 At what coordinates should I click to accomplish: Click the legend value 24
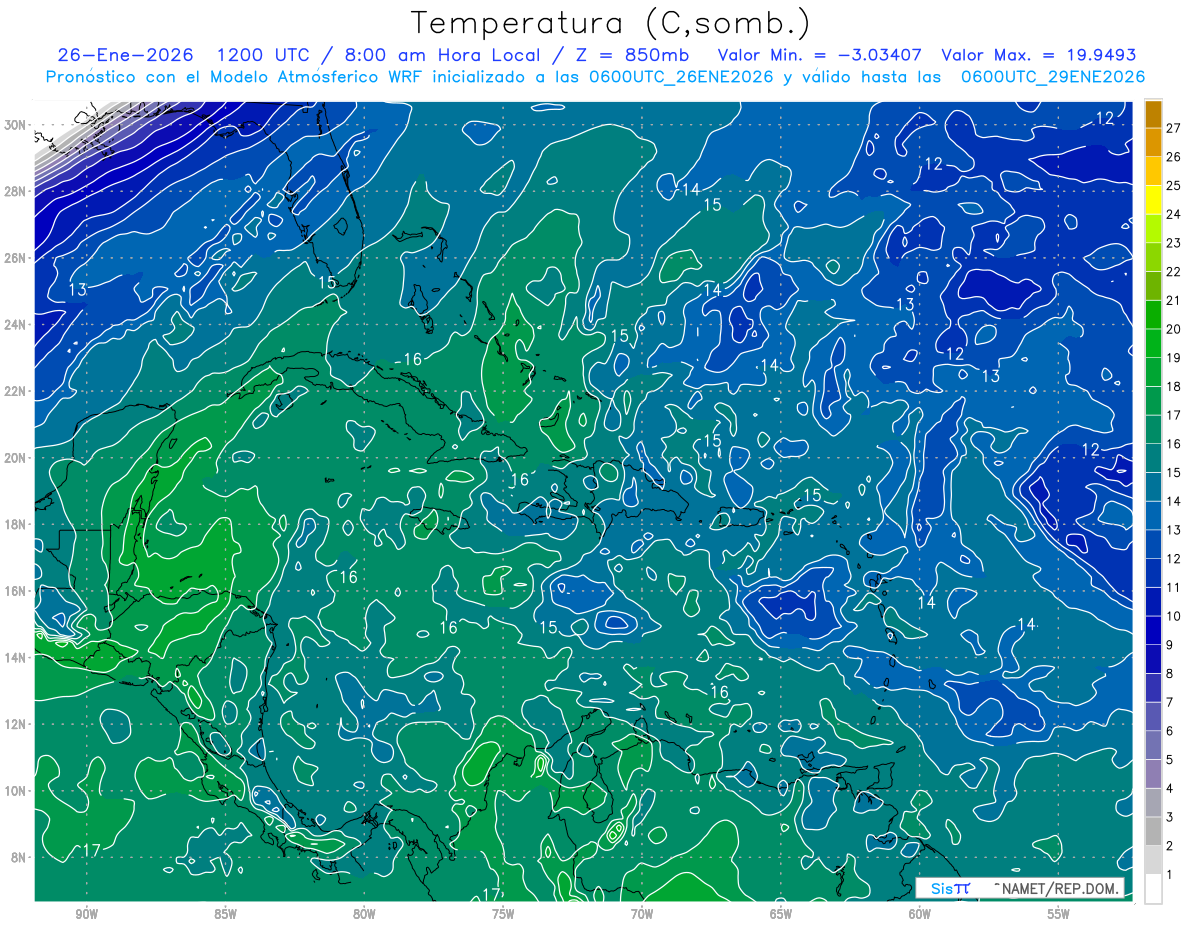tap(1174, 214)
